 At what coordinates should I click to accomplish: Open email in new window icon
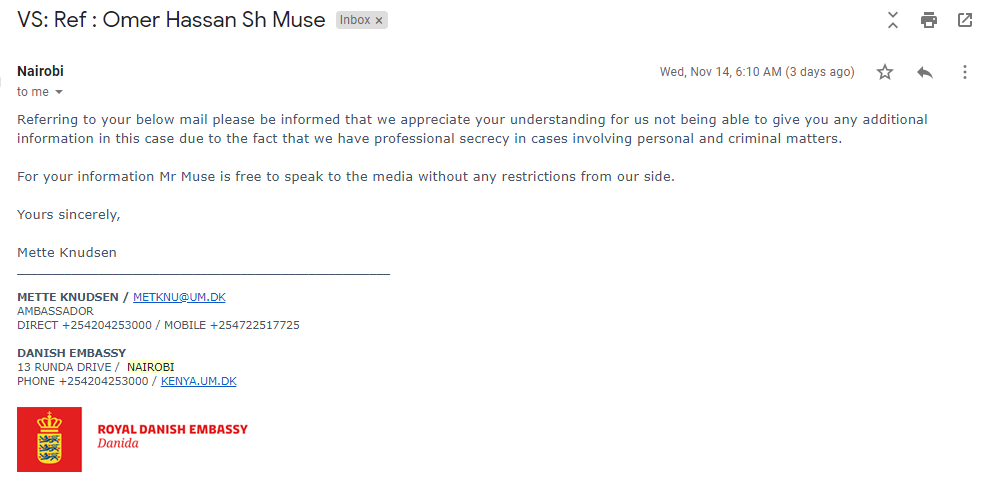965,20
